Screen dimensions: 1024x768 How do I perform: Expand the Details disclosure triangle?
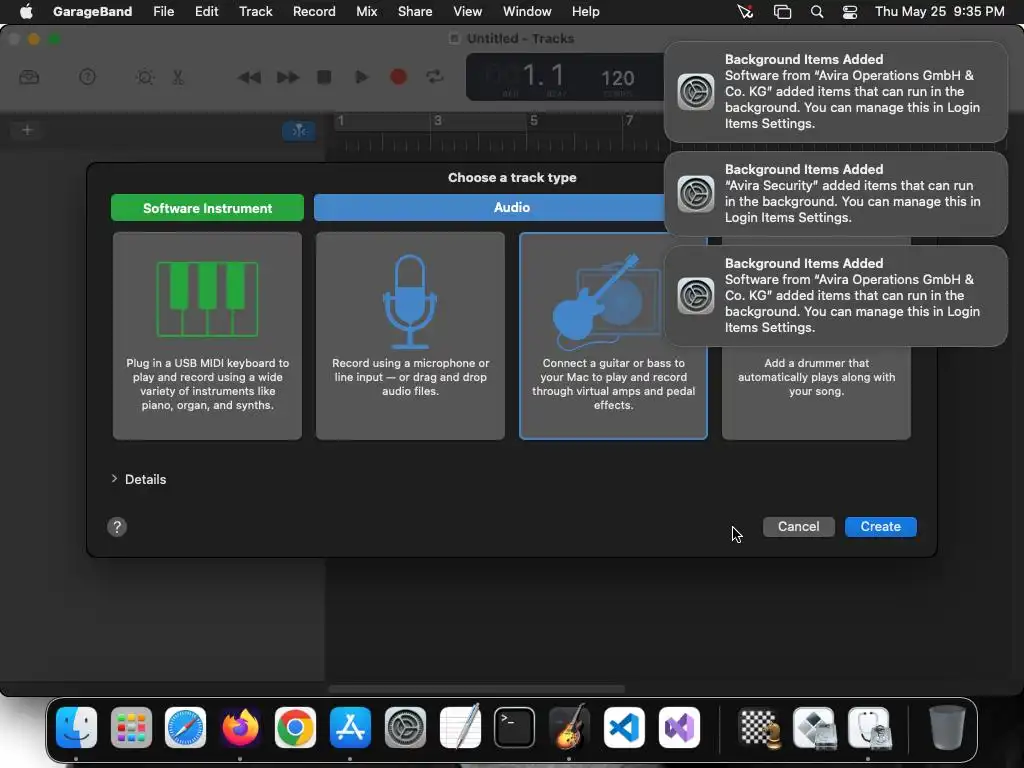click(114, 479)
